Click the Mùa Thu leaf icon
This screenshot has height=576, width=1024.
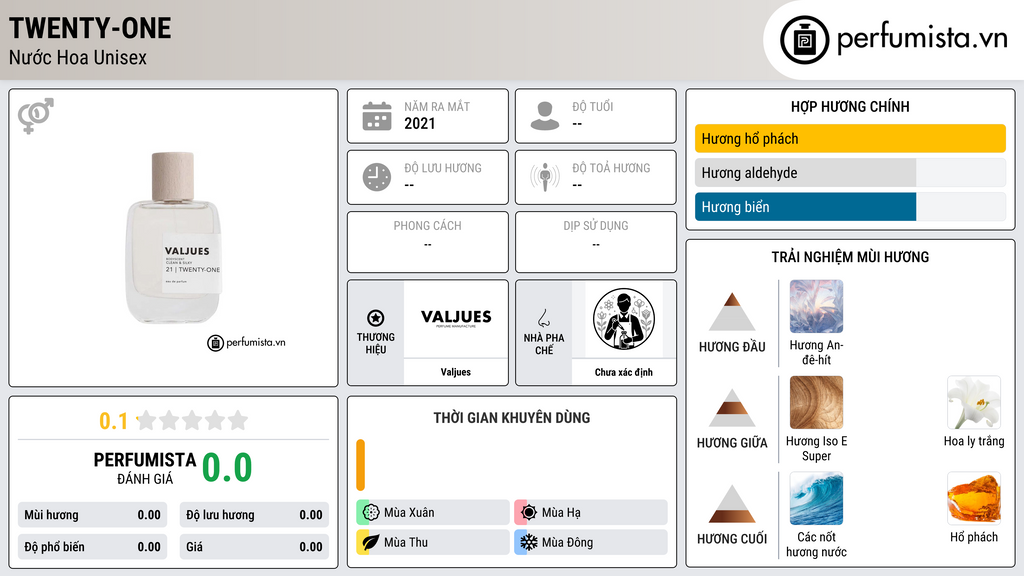point(371,542)
